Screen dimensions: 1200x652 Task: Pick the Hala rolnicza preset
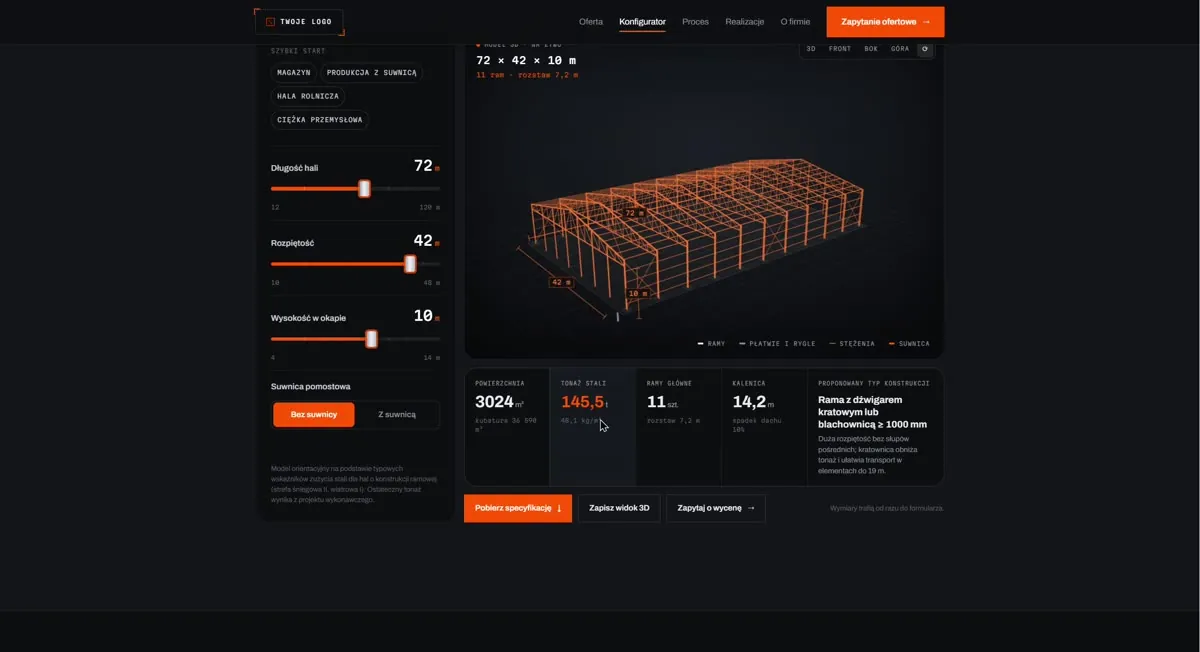point(308,96)
